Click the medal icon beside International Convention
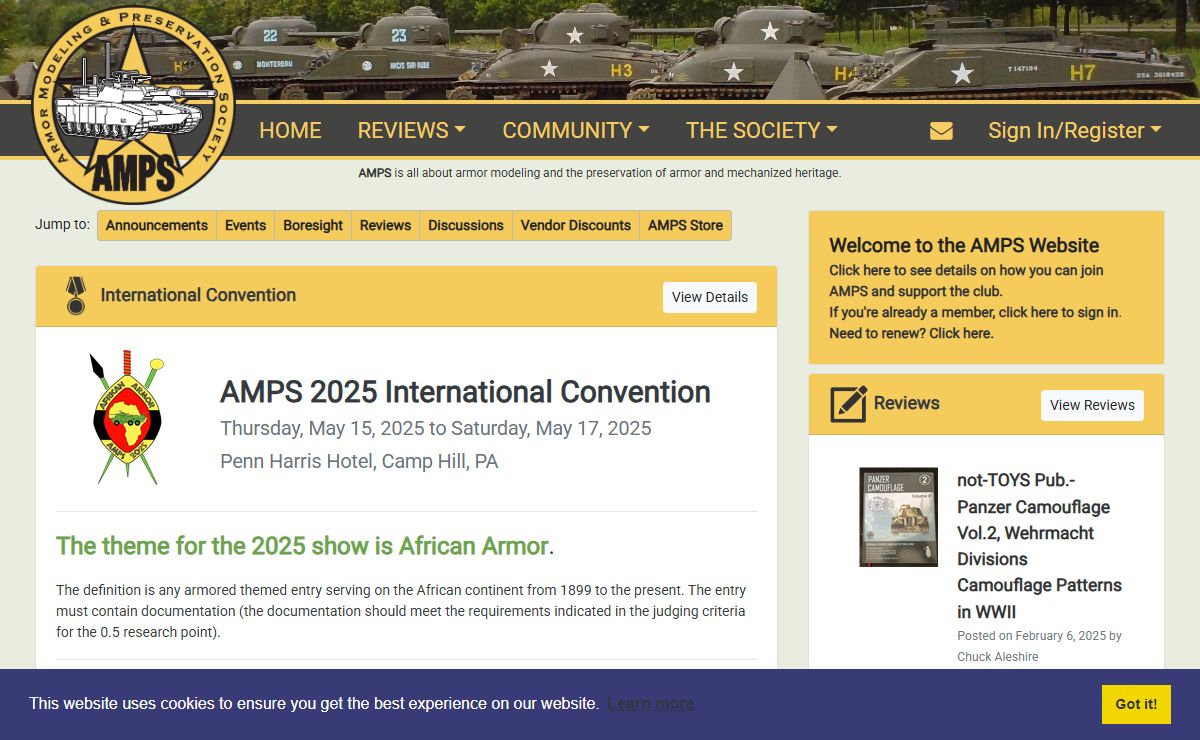Viewport: 1200px width, 740px height. [x=76, y=296]
